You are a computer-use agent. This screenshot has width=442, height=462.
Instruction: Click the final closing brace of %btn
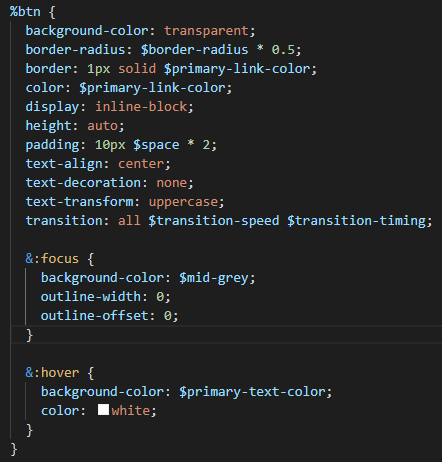pos(14,449)
